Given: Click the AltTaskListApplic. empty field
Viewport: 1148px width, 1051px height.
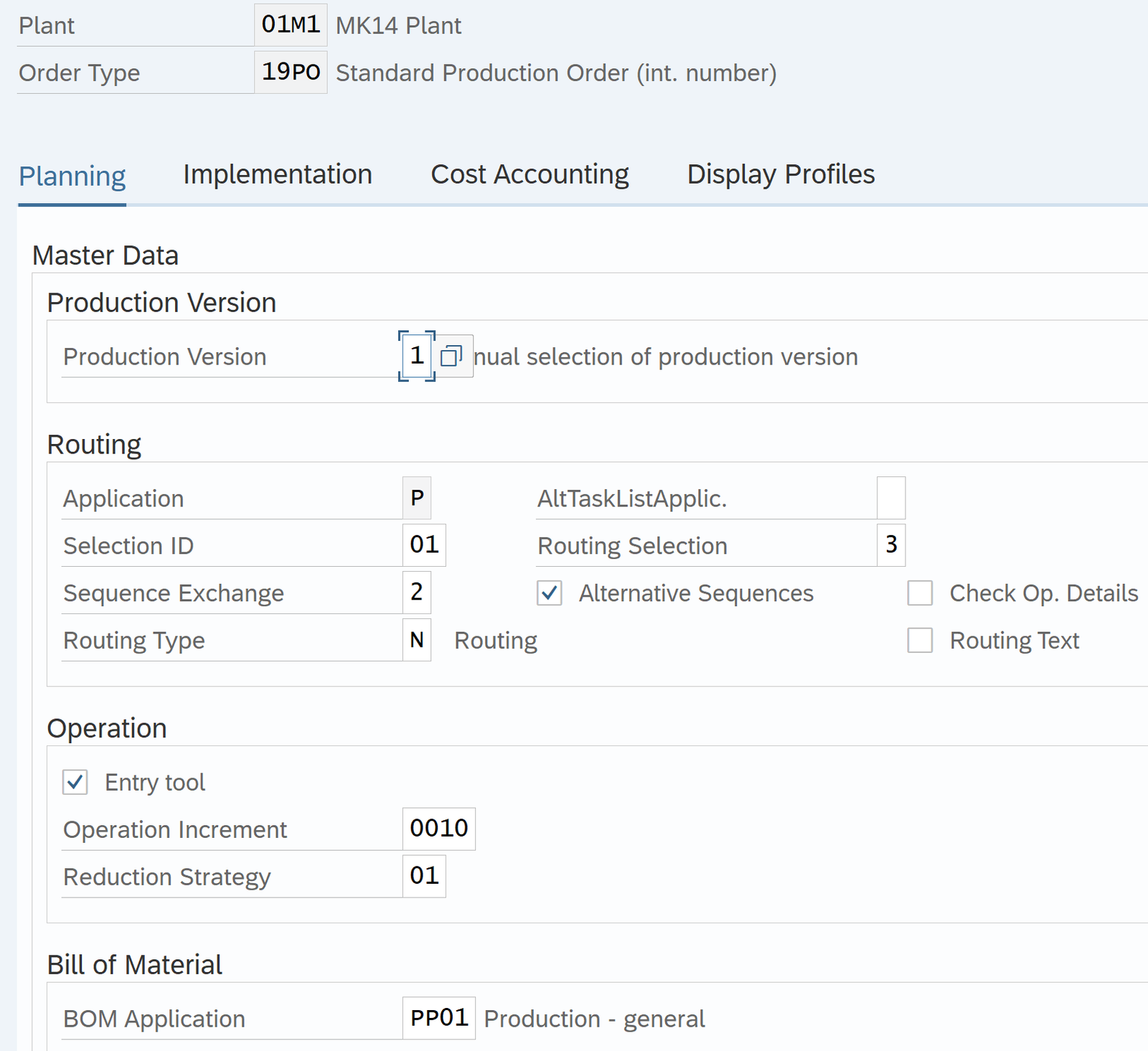Looking at the screenshot, I should point(890,498).
